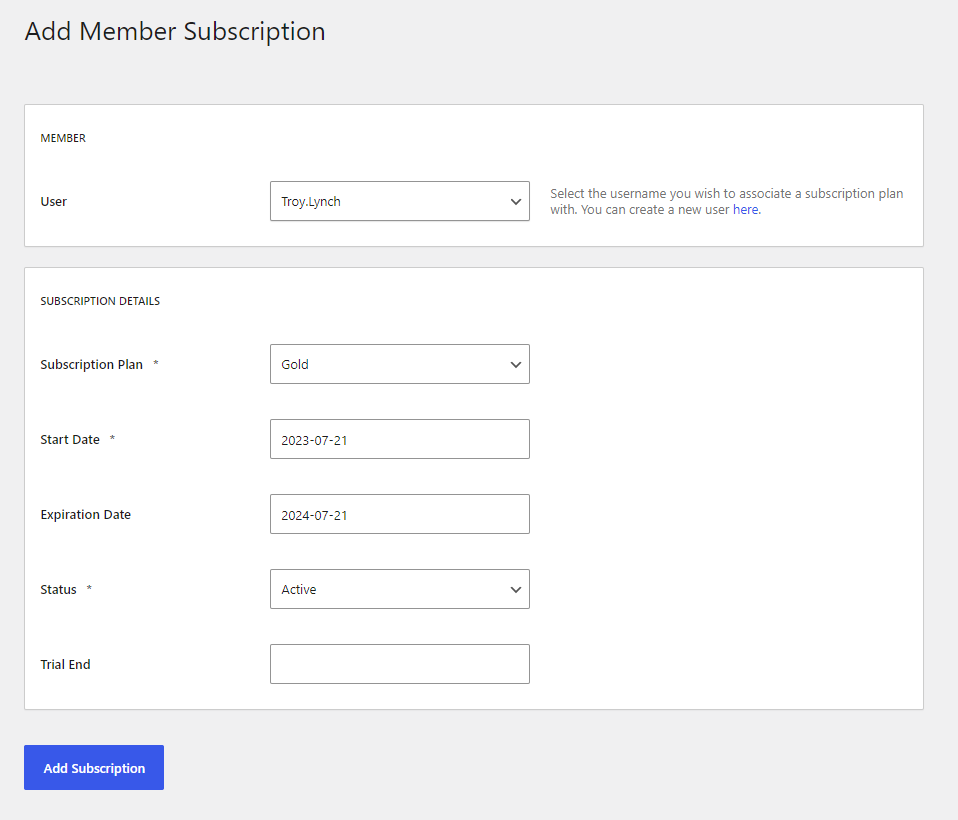Click the User field label

(x=54, y=202)
